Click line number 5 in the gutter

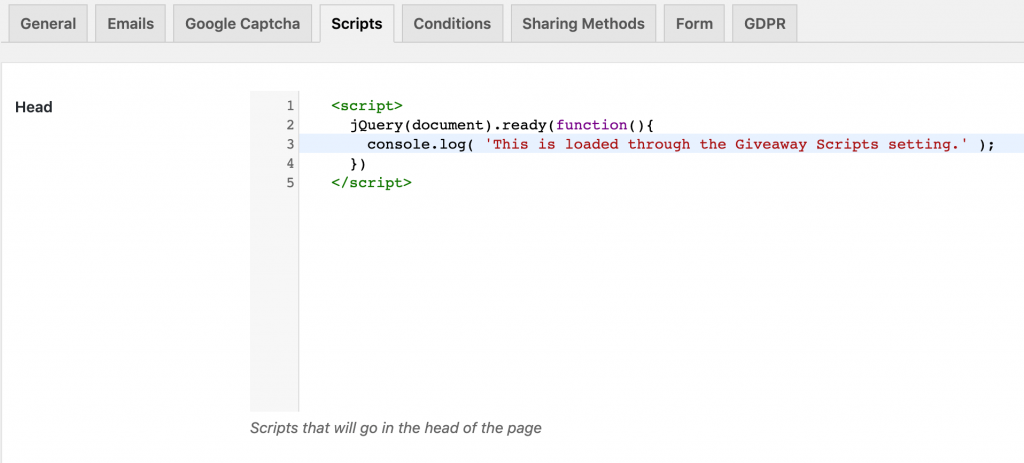coord(289,182)
